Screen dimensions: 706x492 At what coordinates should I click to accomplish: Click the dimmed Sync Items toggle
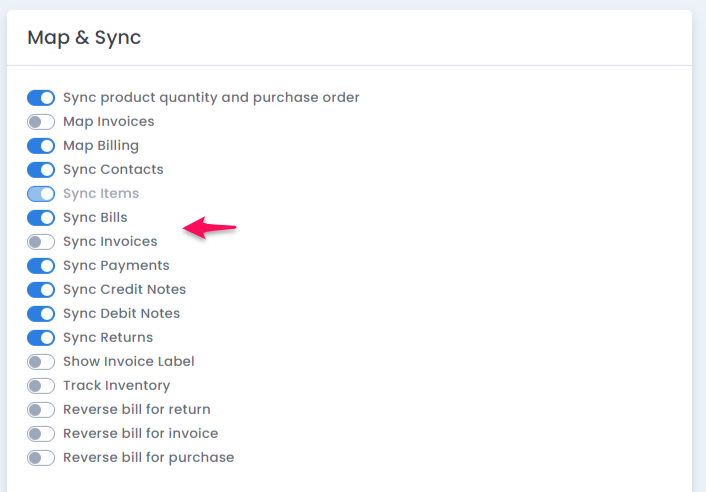tap(41, 194)
